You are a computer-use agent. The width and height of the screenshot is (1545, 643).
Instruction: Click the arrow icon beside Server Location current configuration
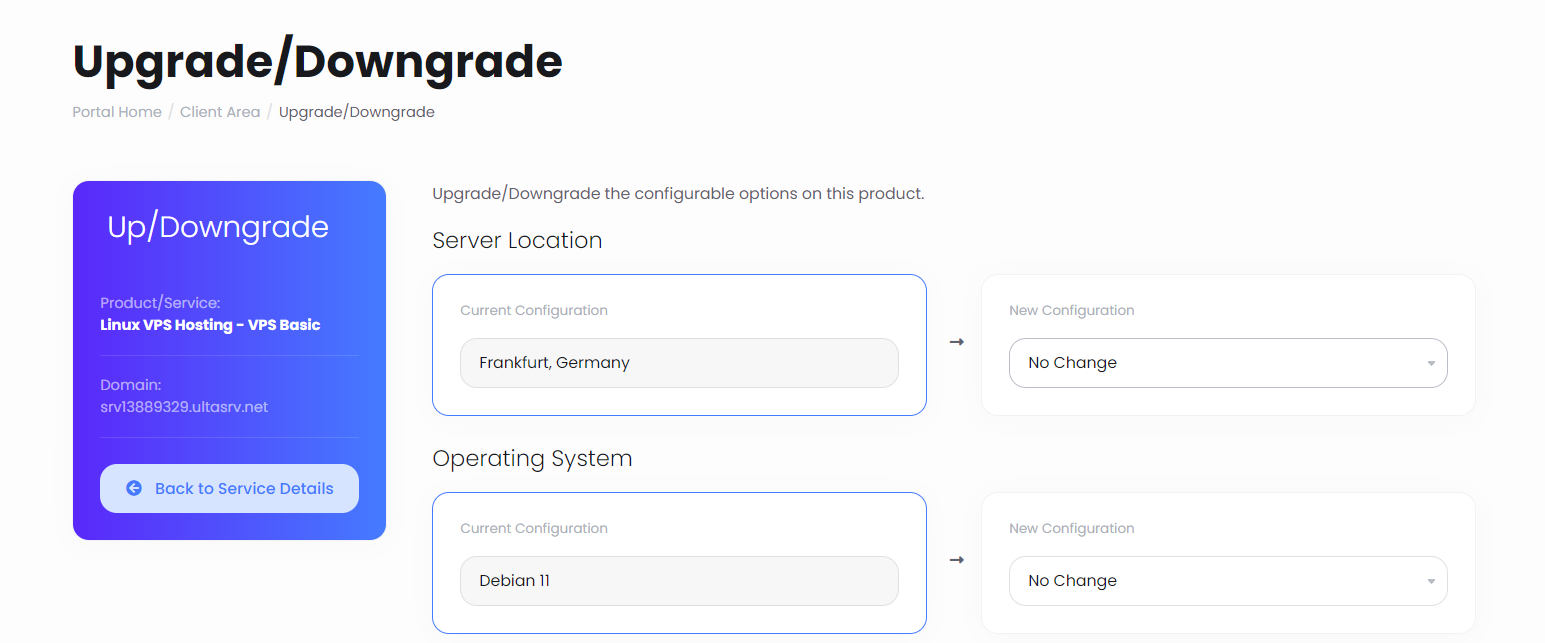pos(956,341)
